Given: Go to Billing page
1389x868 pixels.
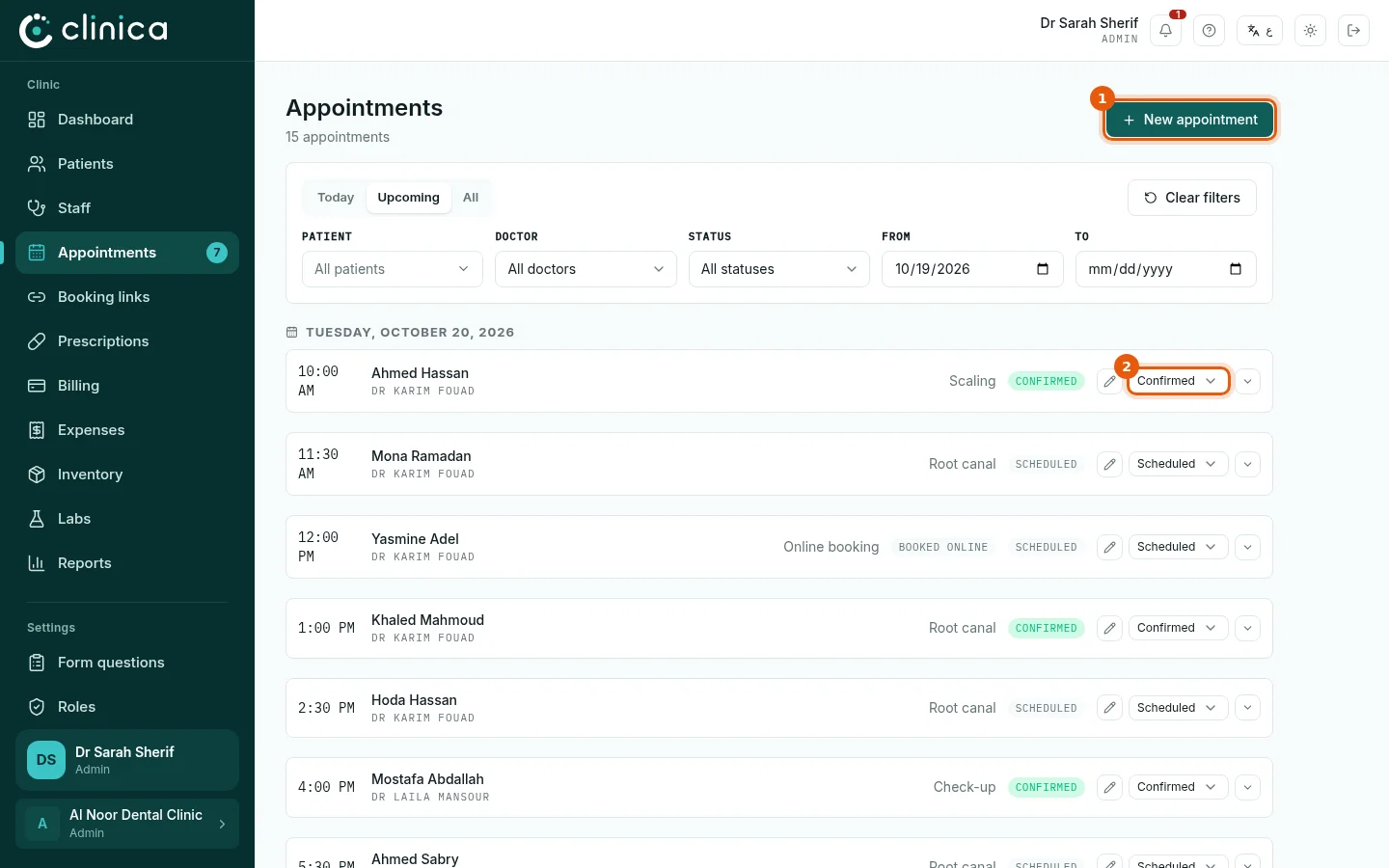Looking at the screenshot, I should coord(127,386).
